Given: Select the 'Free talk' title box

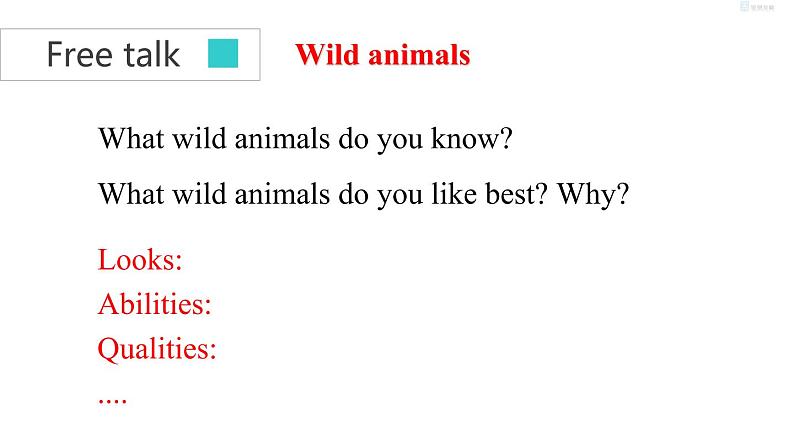Looking at the screenshot, I should pyautogui.click(x=130, y=54).
